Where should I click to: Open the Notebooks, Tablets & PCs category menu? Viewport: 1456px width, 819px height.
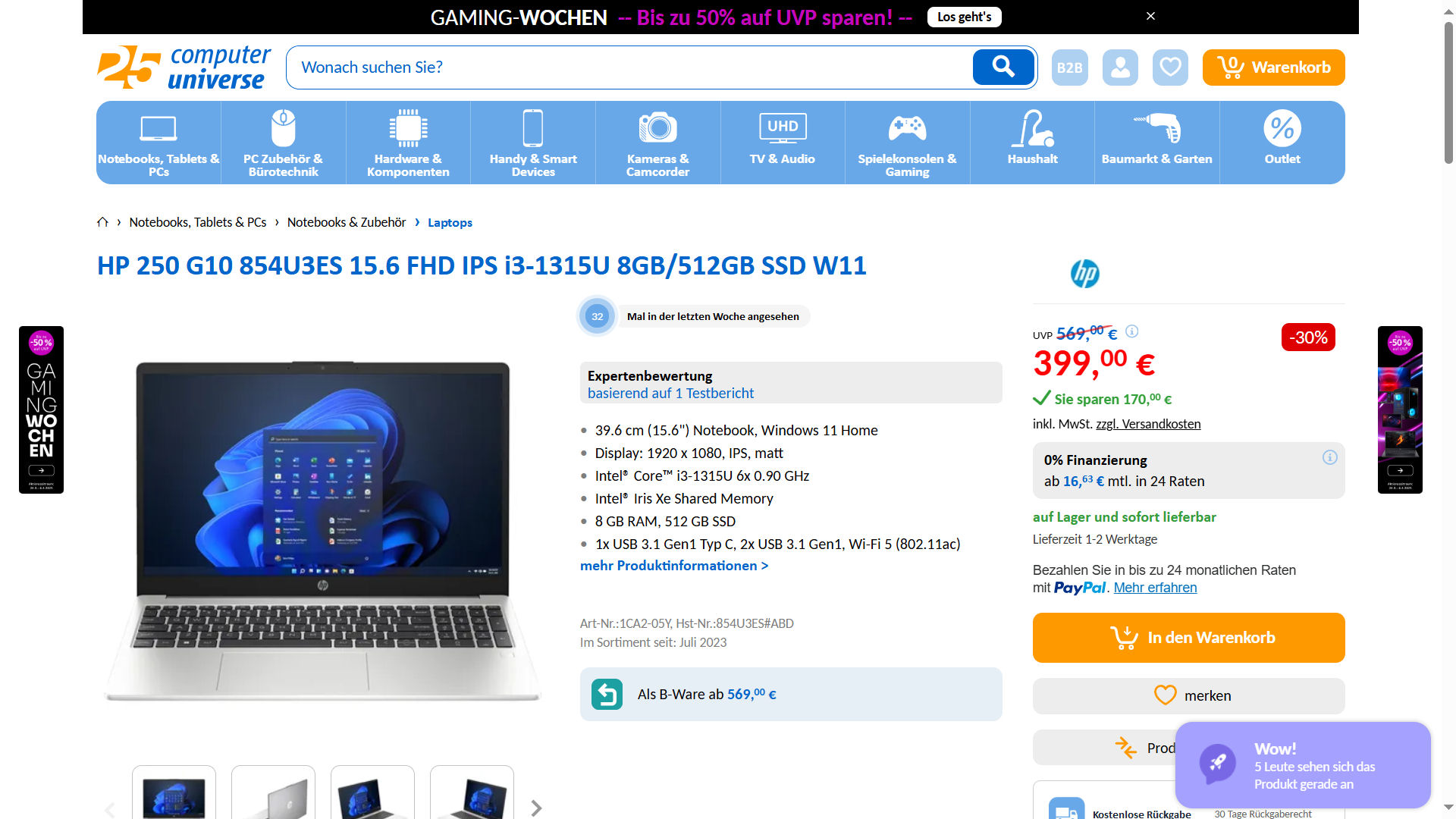click(x=158, y=143)
